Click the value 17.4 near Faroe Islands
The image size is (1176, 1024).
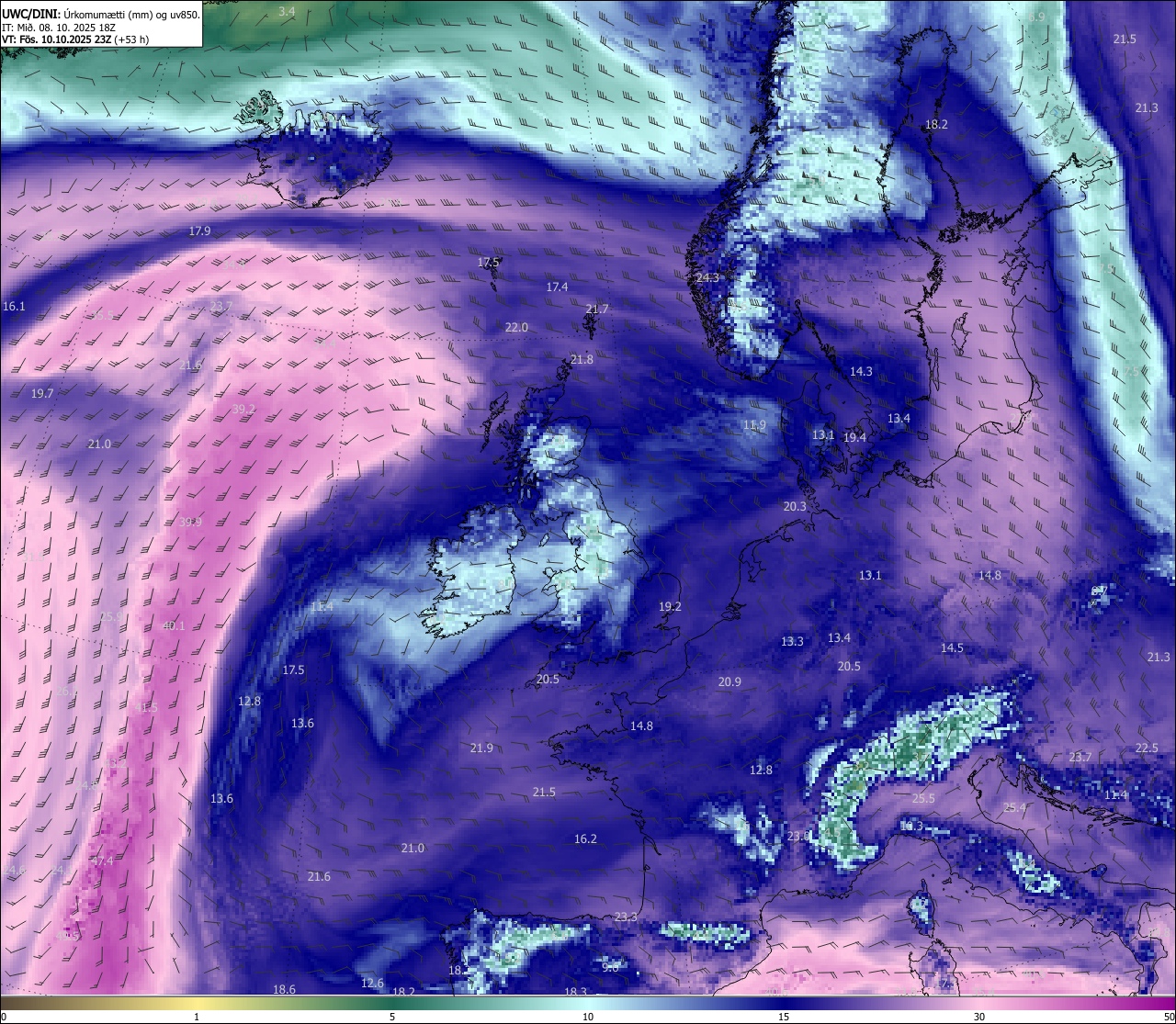[x=557, y=287]
